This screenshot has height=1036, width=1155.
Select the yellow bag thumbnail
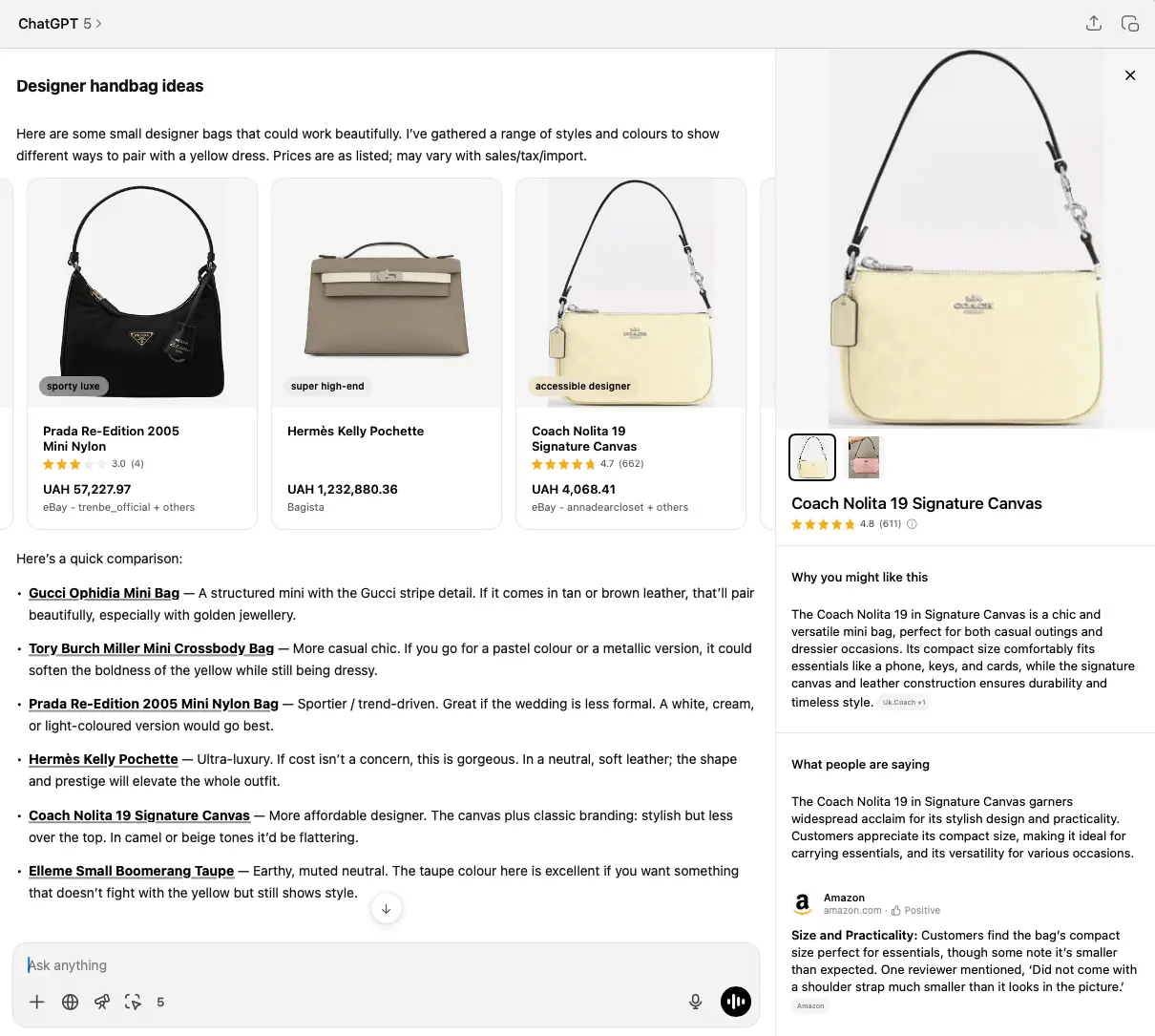tap(812, 456)
